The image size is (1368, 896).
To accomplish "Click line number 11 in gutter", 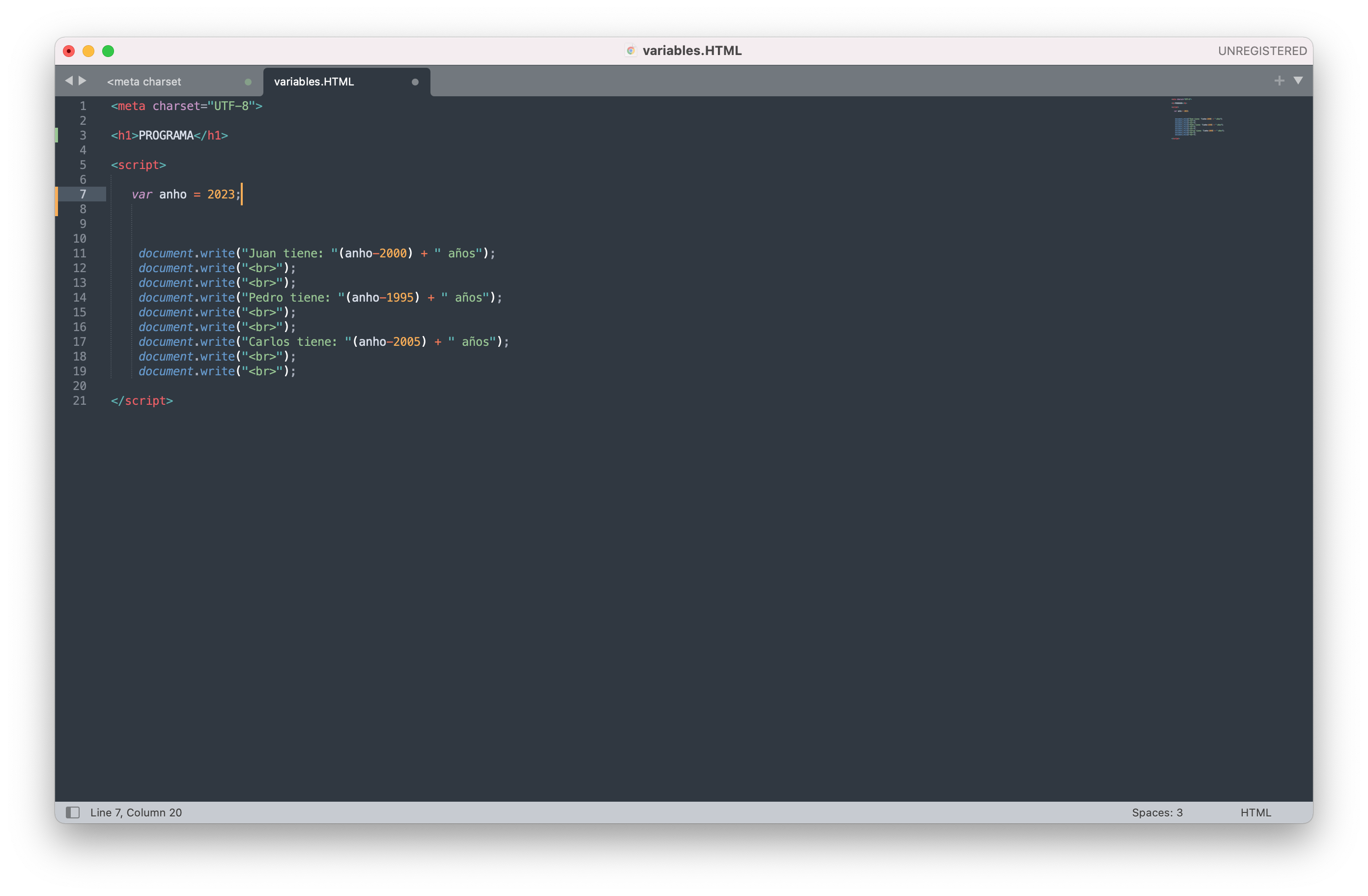I will click(x=79, y=253).
